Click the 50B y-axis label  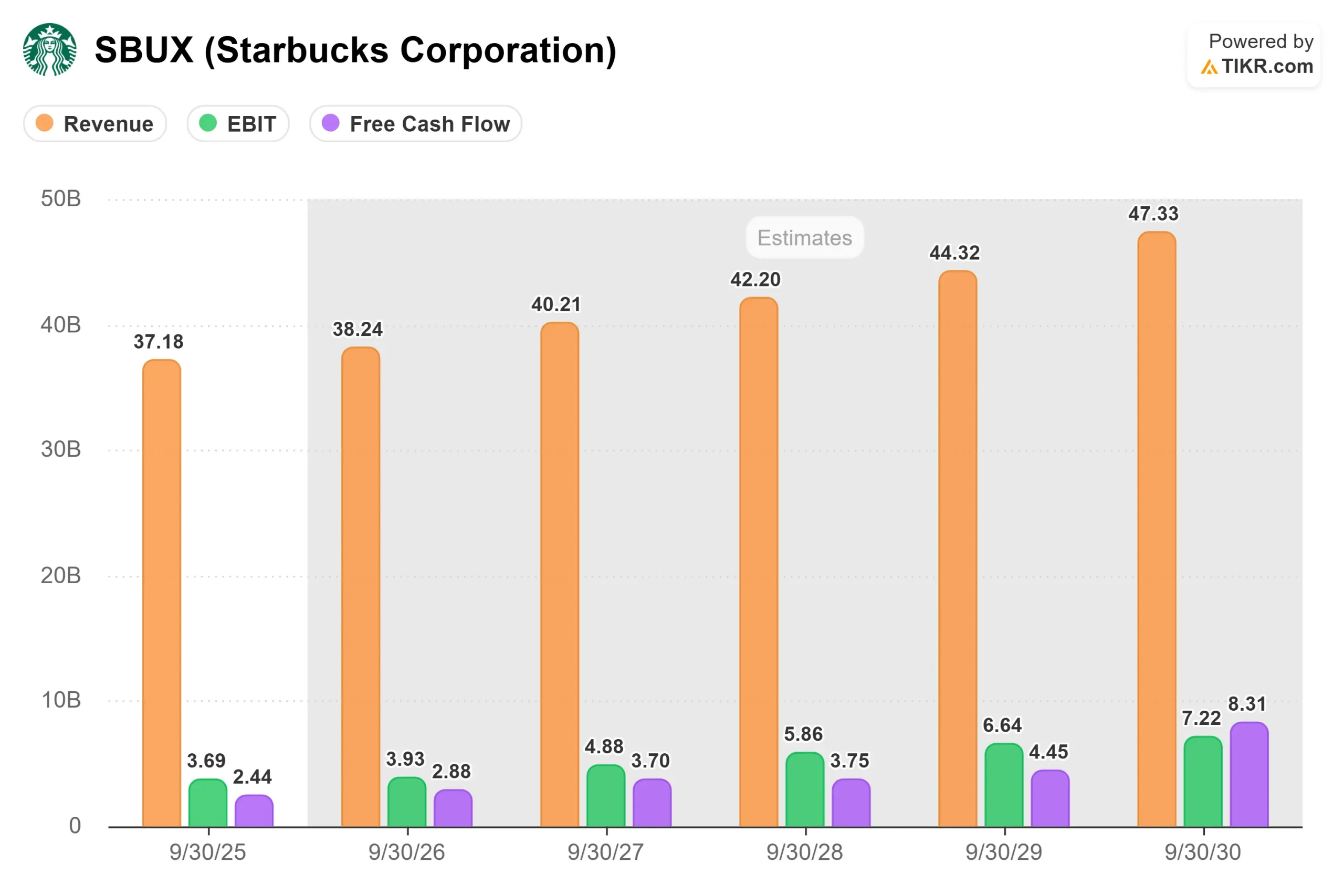(60, 199)
